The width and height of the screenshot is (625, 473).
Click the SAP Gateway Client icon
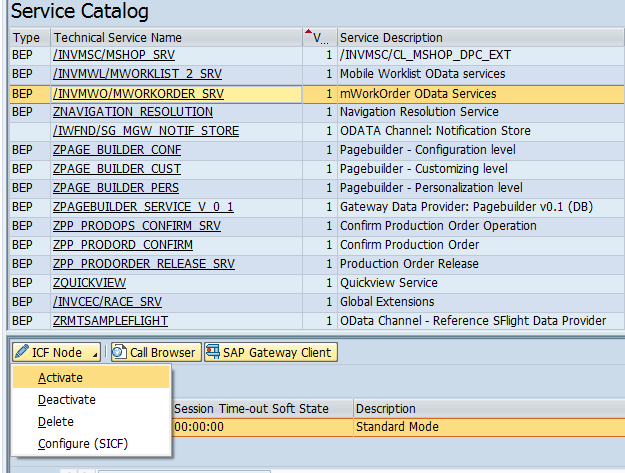coord(214,352)
